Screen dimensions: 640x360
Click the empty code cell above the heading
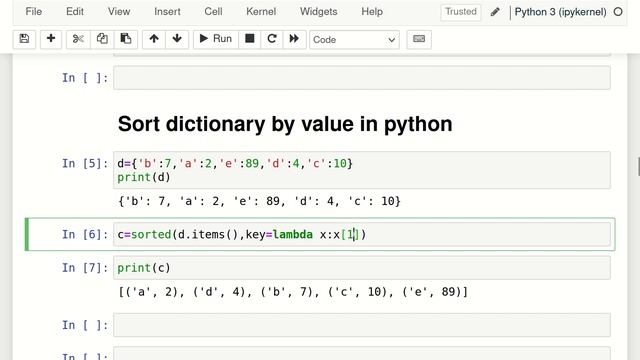362,78
